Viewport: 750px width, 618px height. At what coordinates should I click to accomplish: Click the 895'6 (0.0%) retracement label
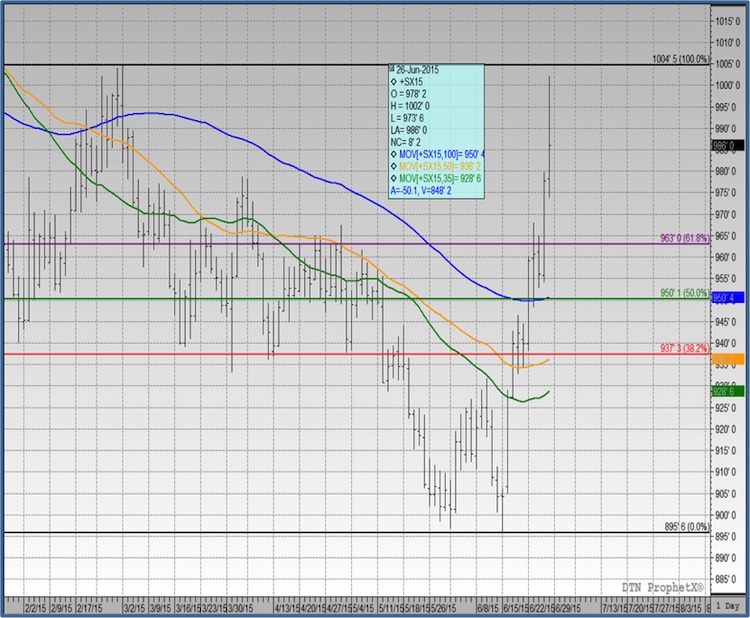coord(687,527)
